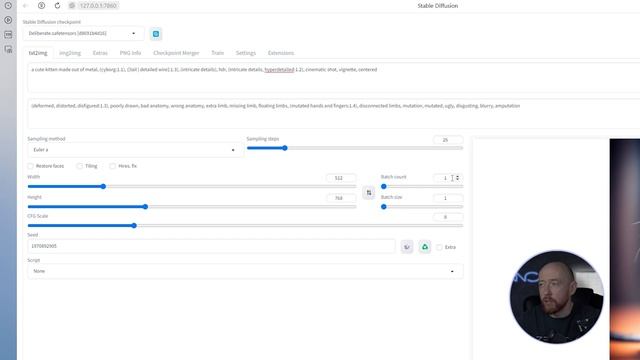Image resolution: width=640 pixels, height=360 pixels.
Task: Click the top sidebar clock icon
Action: click(8, 6)
